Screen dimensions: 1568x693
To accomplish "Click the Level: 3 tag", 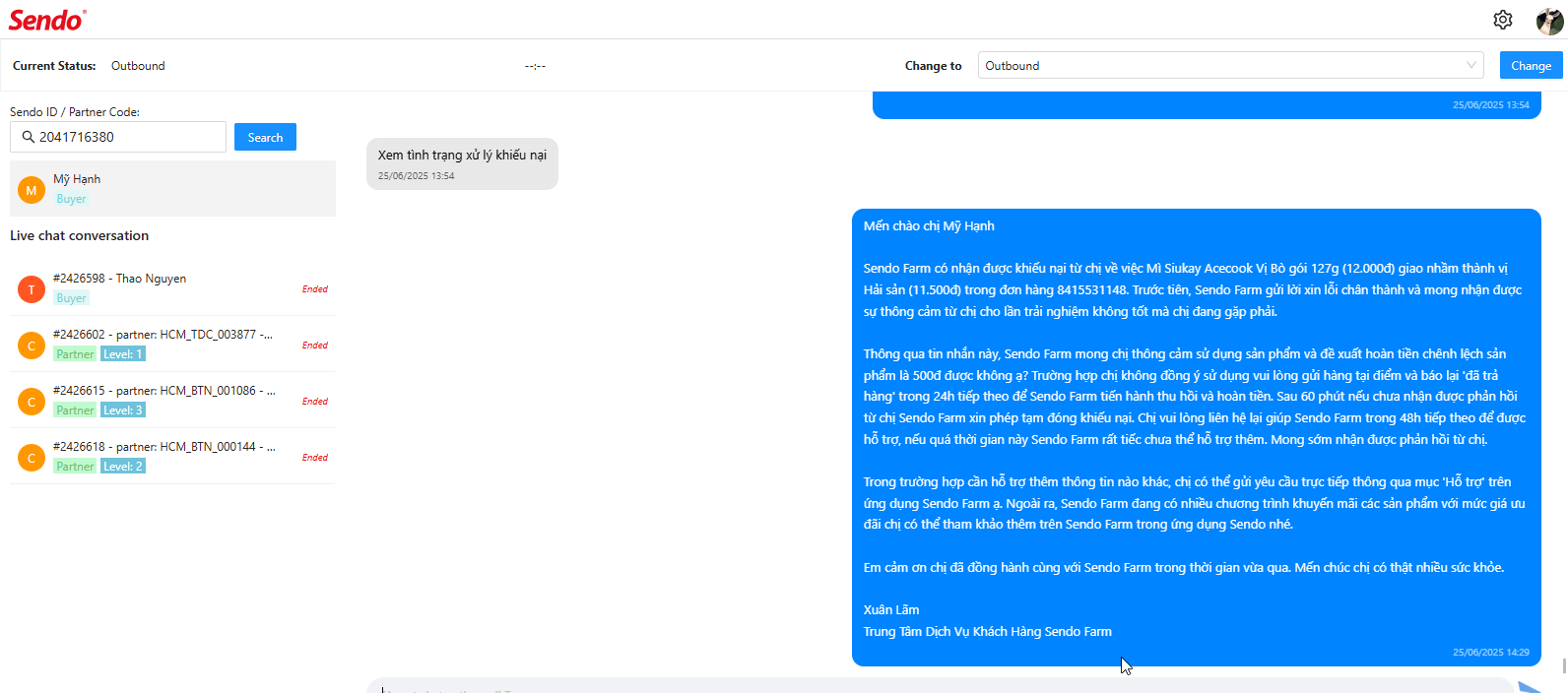I will (x=123, y=410).
